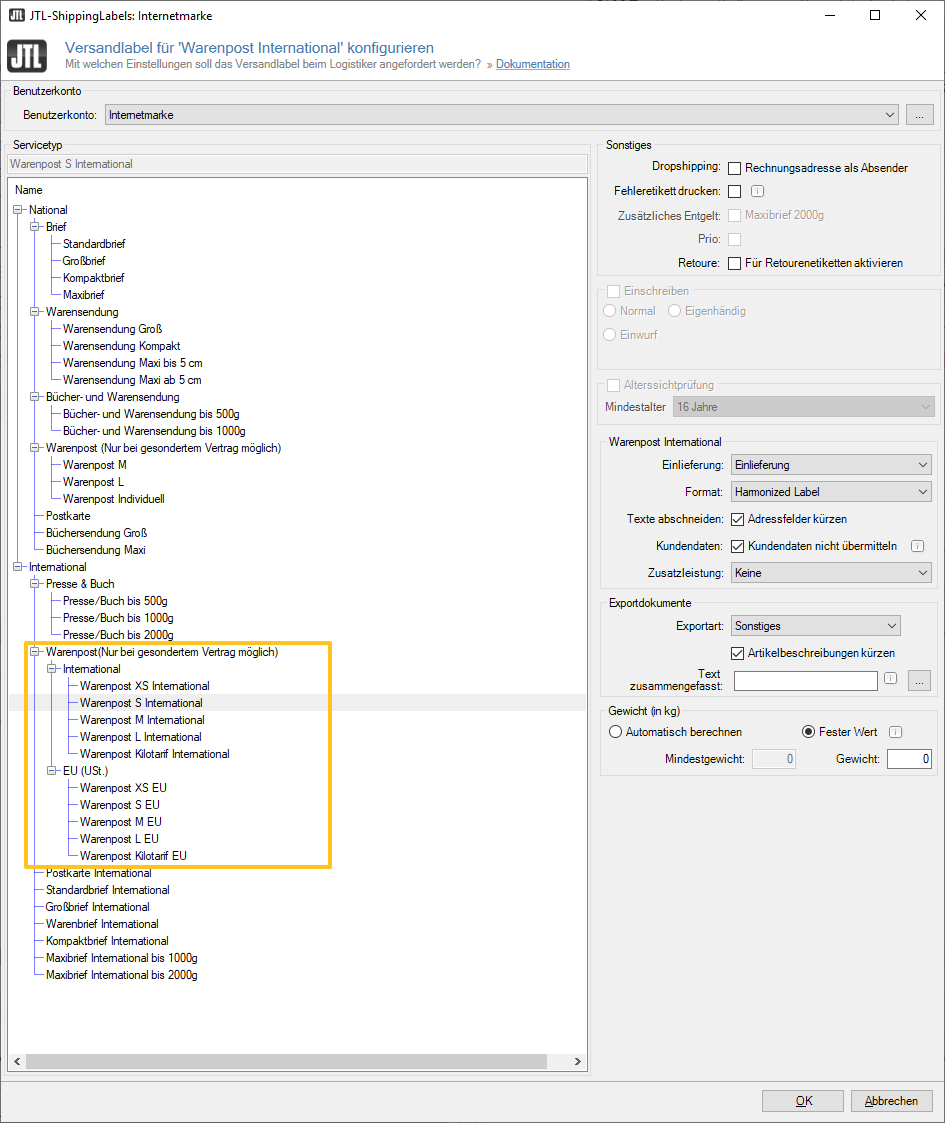This screenshot has height=1123, width=945.
Task: Open ellipsis button next to Benutzerkonto dropdown
Action: pos(920,115)
